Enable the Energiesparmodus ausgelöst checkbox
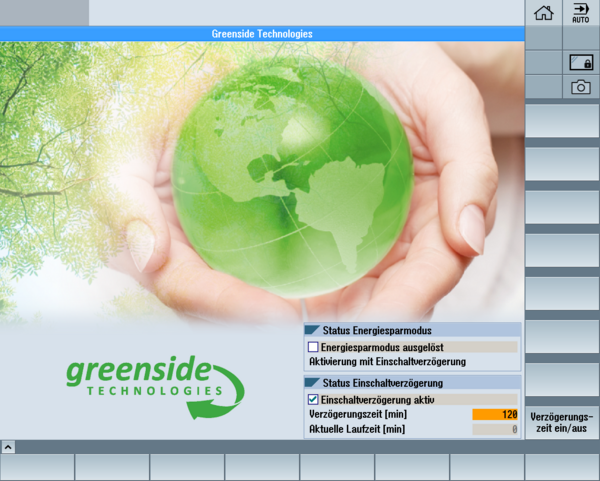Image resolution: width=600 pixels, height=481 pixels. (313, 347)
